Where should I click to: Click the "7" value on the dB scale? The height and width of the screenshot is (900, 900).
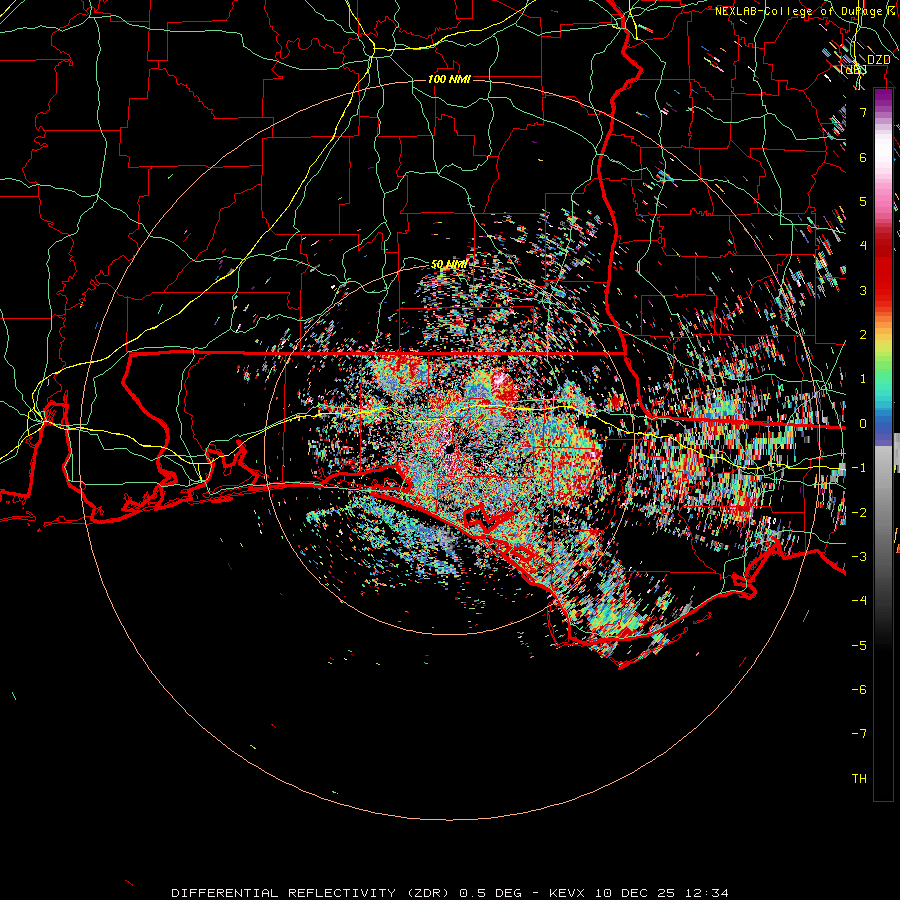[x=863, y=112]
